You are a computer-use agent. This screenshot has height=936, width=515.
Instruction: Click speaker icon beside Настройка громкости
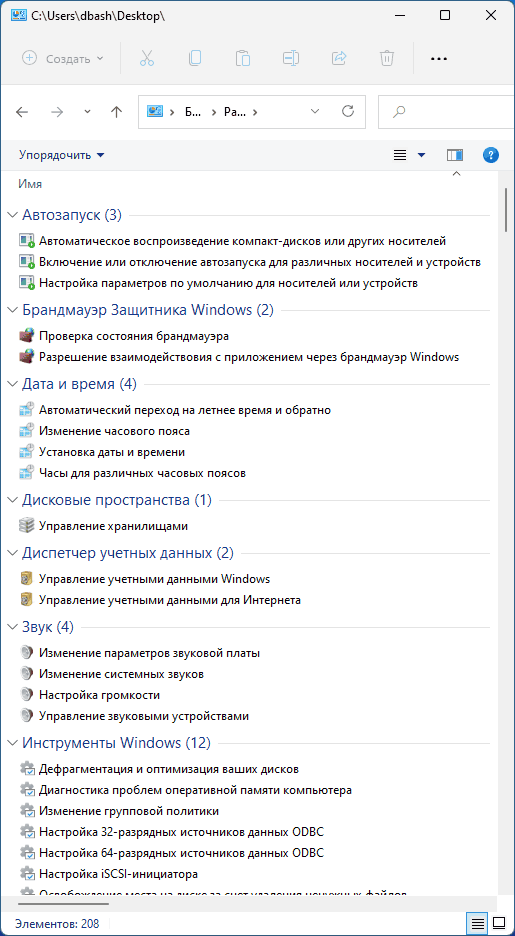pyautogui.click(x=26, y=695)
